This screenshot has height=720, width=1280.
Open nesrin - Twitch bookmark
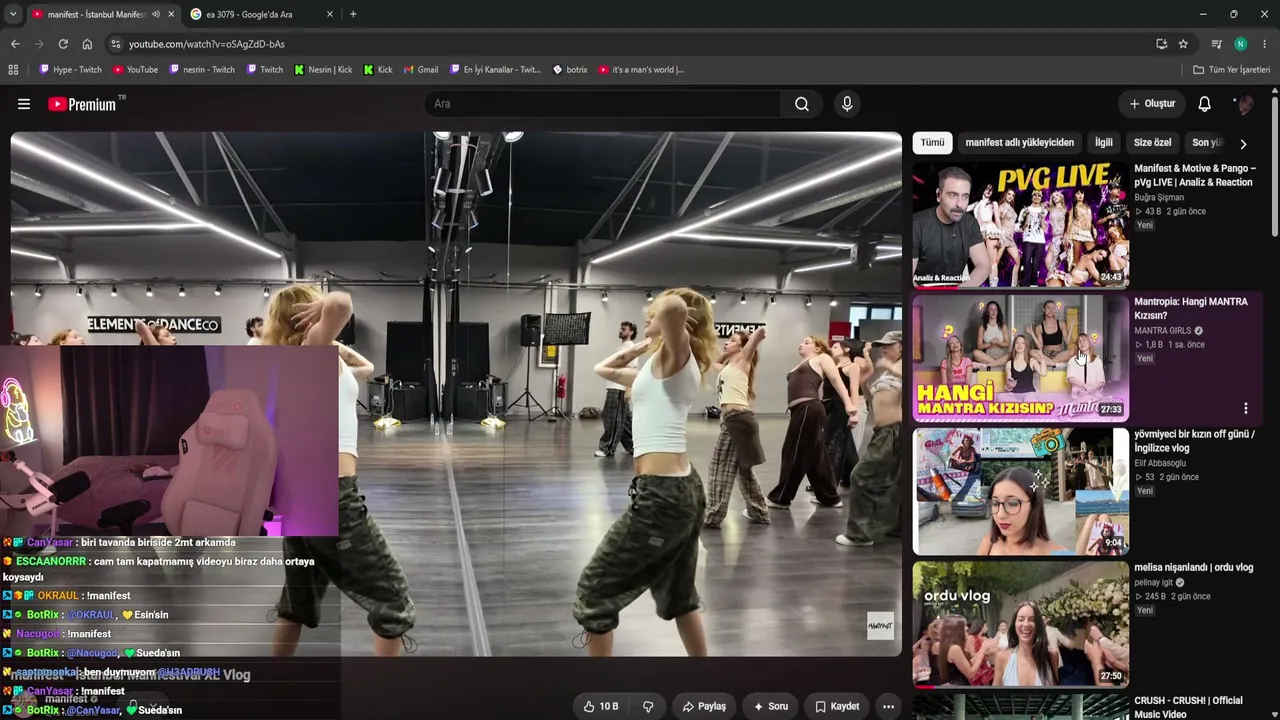pyautogui.click(x=202, y=70)
